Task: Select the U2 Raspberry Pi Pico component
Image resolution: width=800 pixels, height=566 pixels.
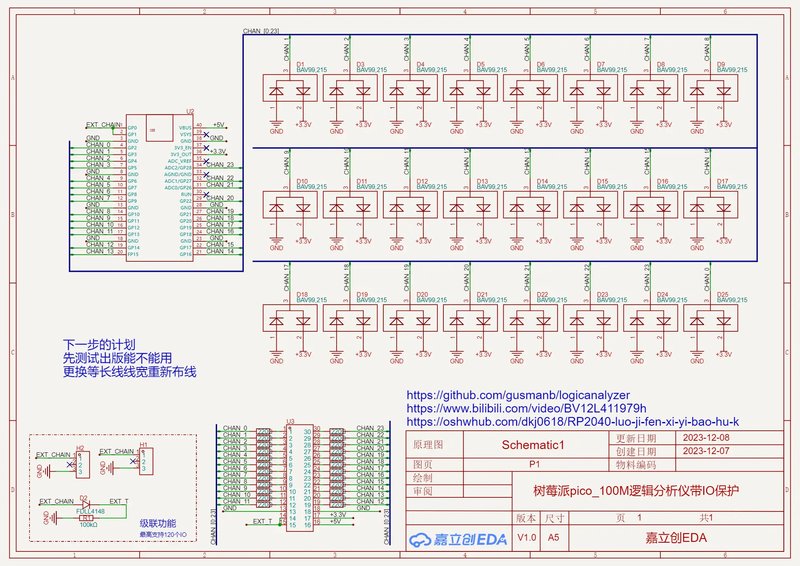Action: 159,187
